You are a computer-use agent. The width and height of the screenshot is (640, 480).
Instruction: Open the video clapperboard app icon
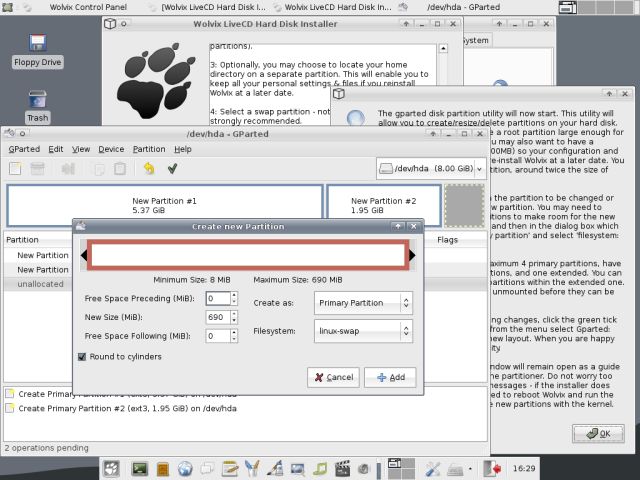[x=345, y=468]
